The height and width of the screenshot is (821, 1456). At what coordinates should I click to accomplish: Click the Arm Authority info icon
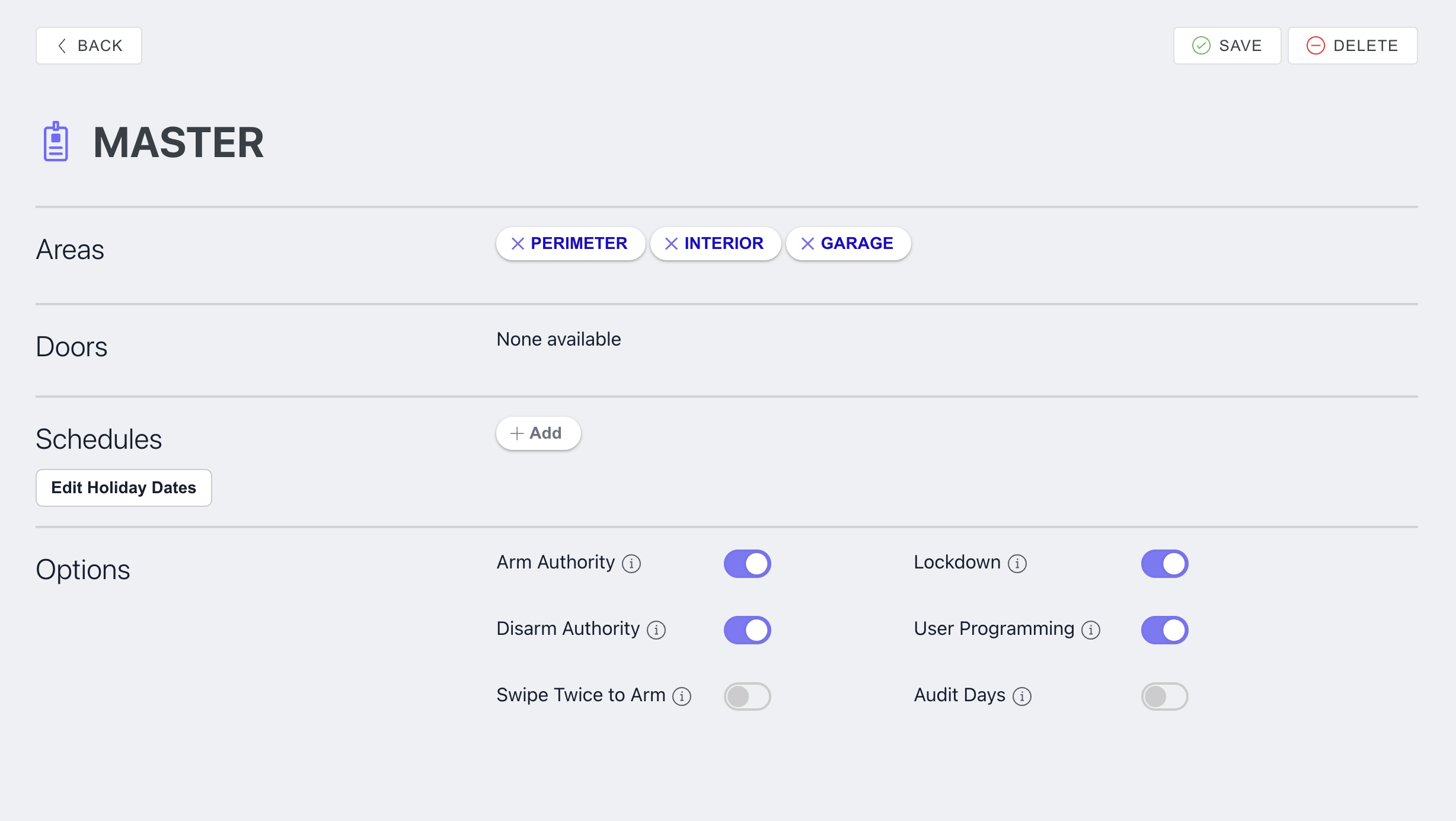[x=631, y=563]
